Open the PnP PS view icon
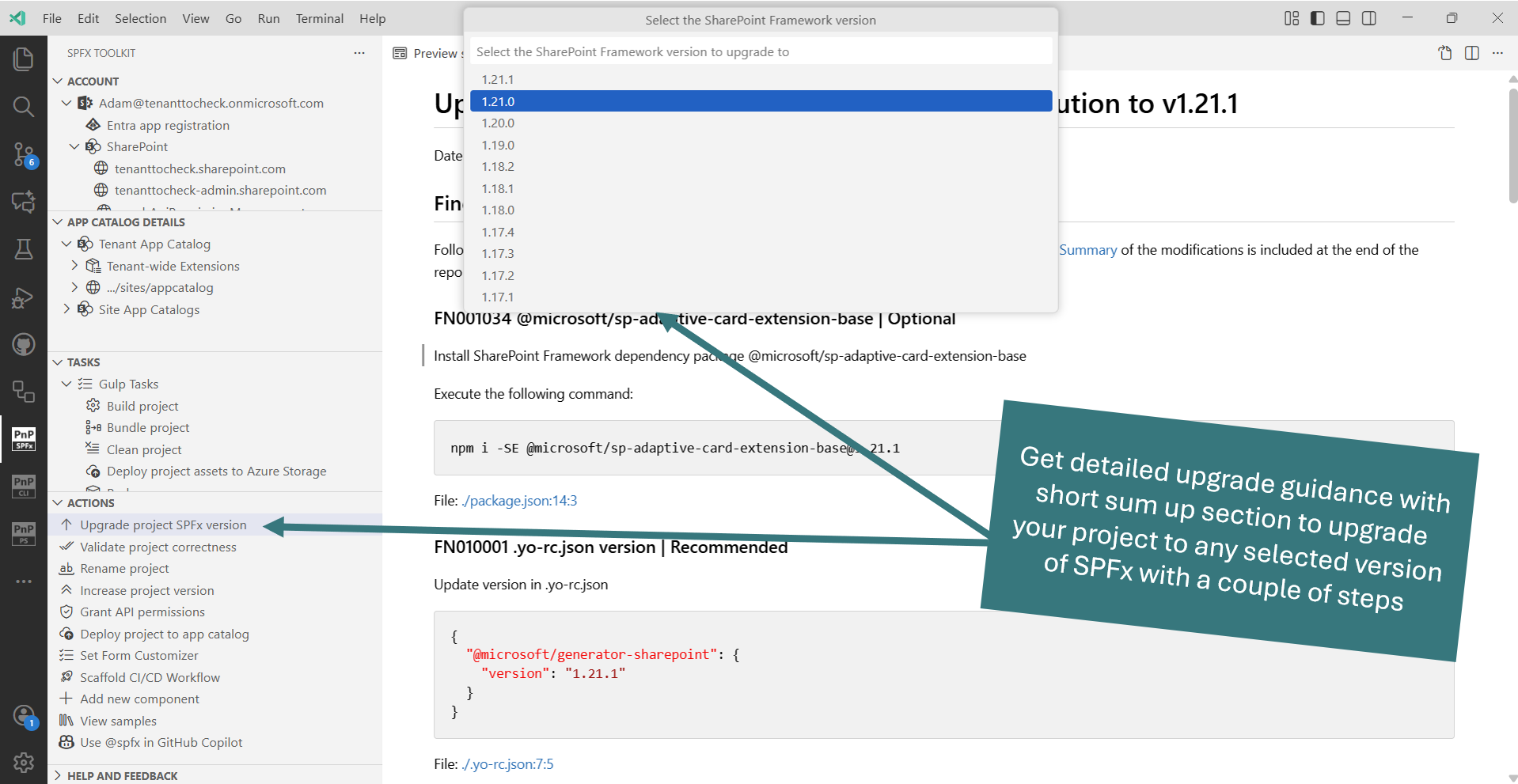This screenshot has width=1518, height=784. coord(24,533)
